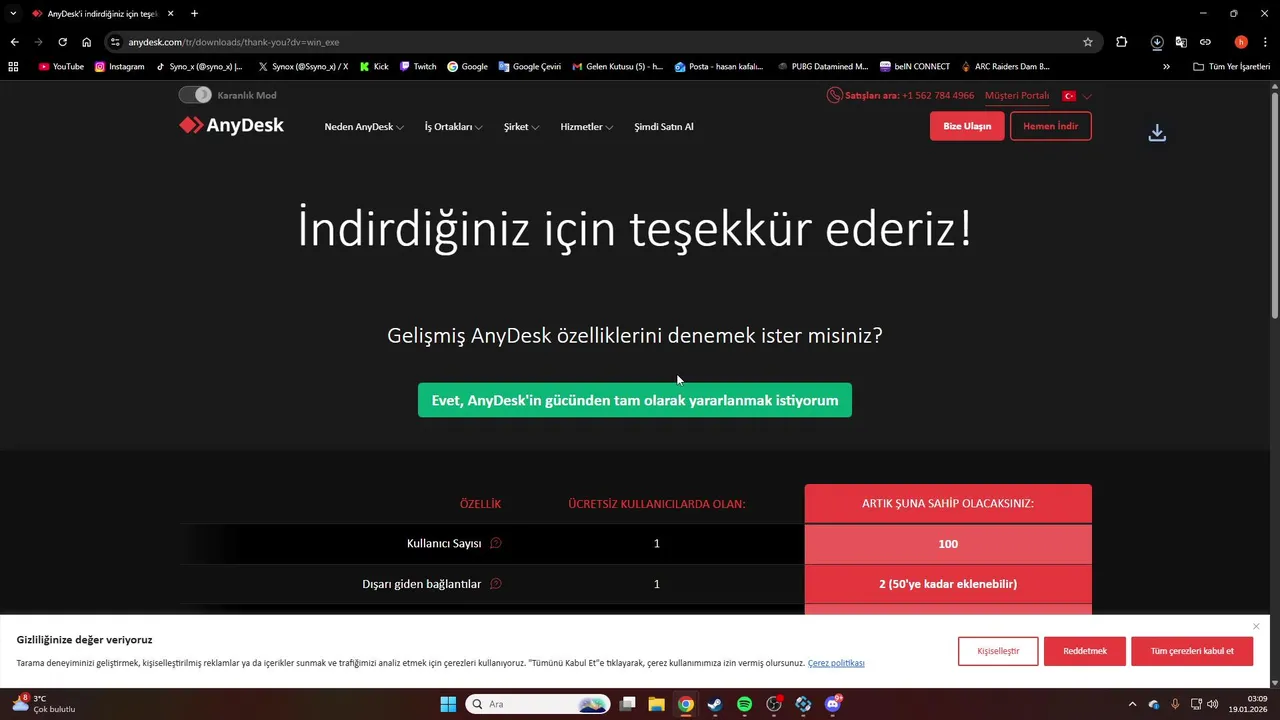Viewport: 1280px width, 720px height.
Task: Accept all cookies with Tüm çerezleri kabul et
Action: pyautogui.click(x=1192, y=651)
